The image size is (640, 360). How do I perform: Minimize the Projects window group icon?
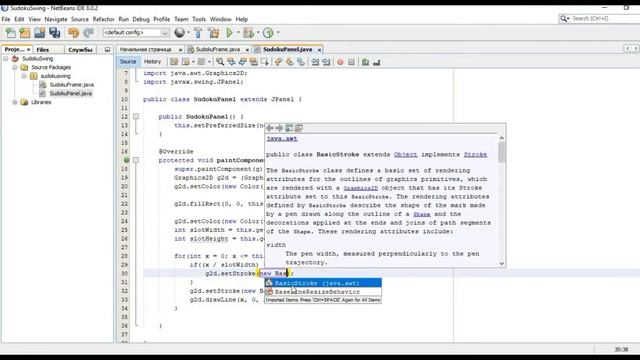click(107, 49)
